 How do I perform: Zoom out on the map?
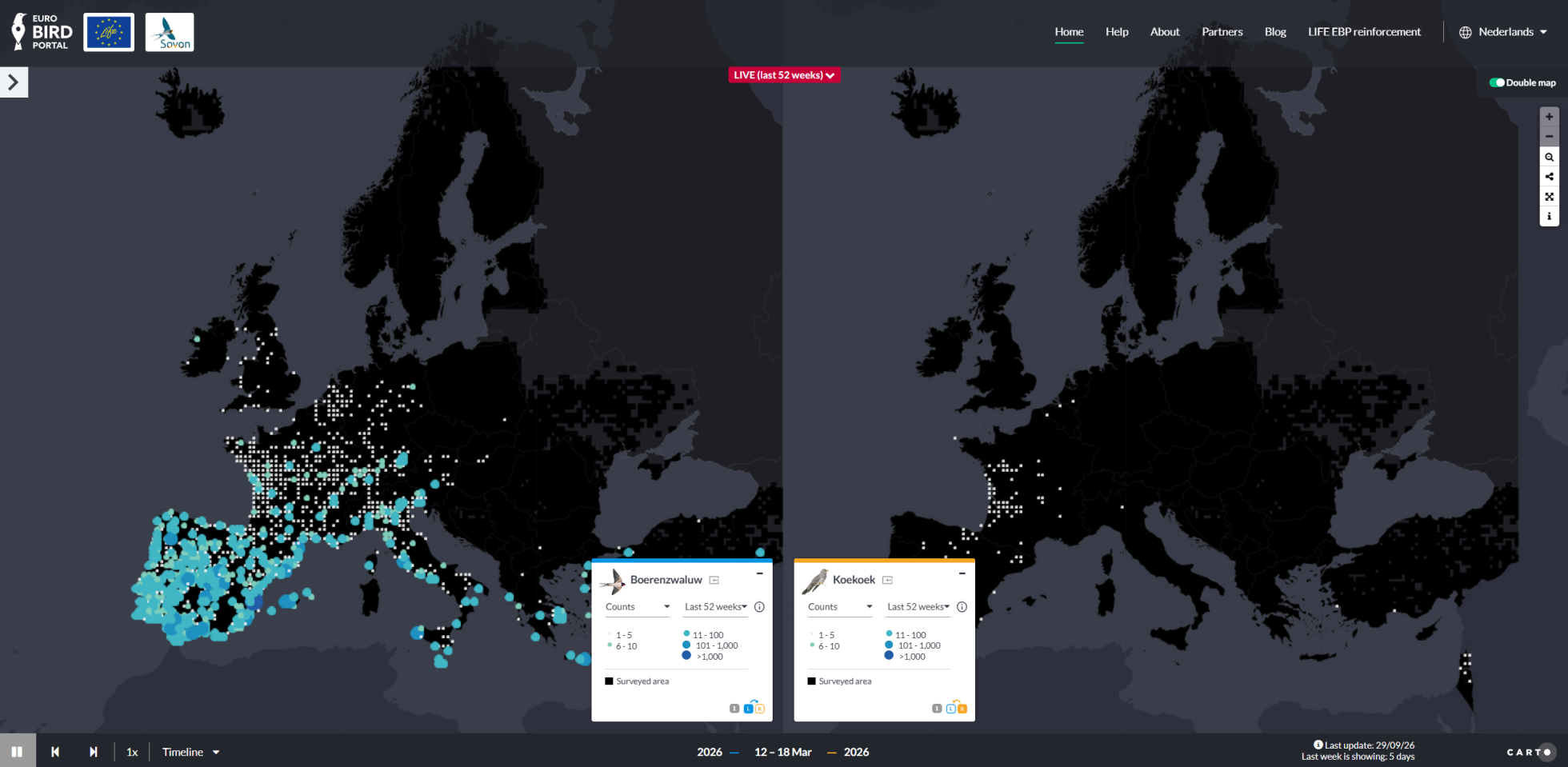pos(1549,136)
